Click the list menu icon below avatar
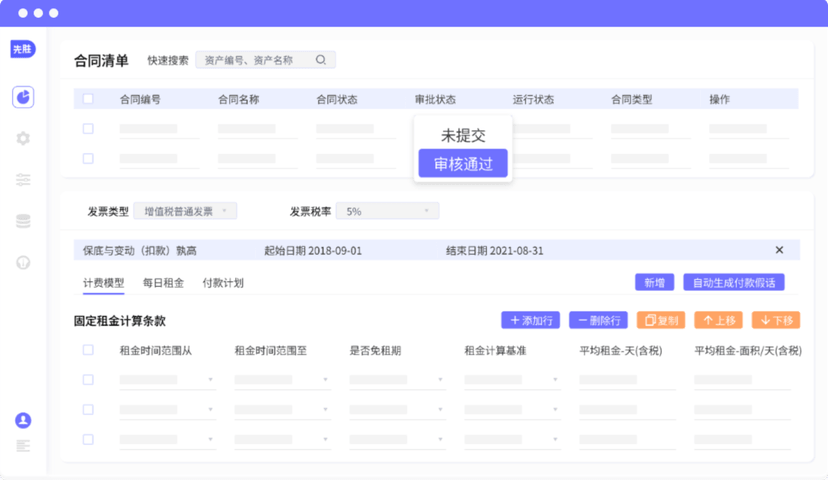This screenshot has width=828, height=480. point(23,446)
